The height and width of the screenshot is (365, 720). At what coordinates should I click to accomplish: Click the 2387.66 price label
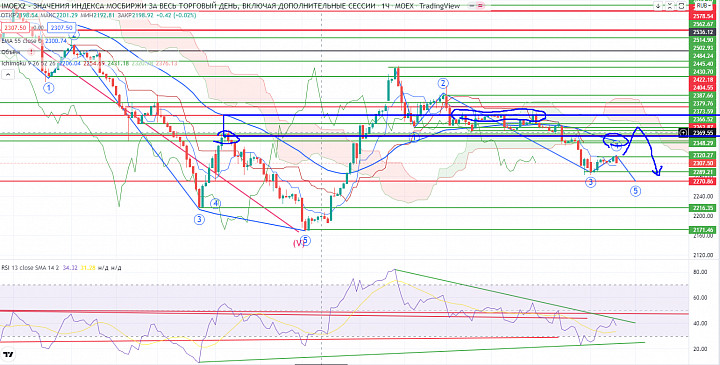[x=704, y=95]
